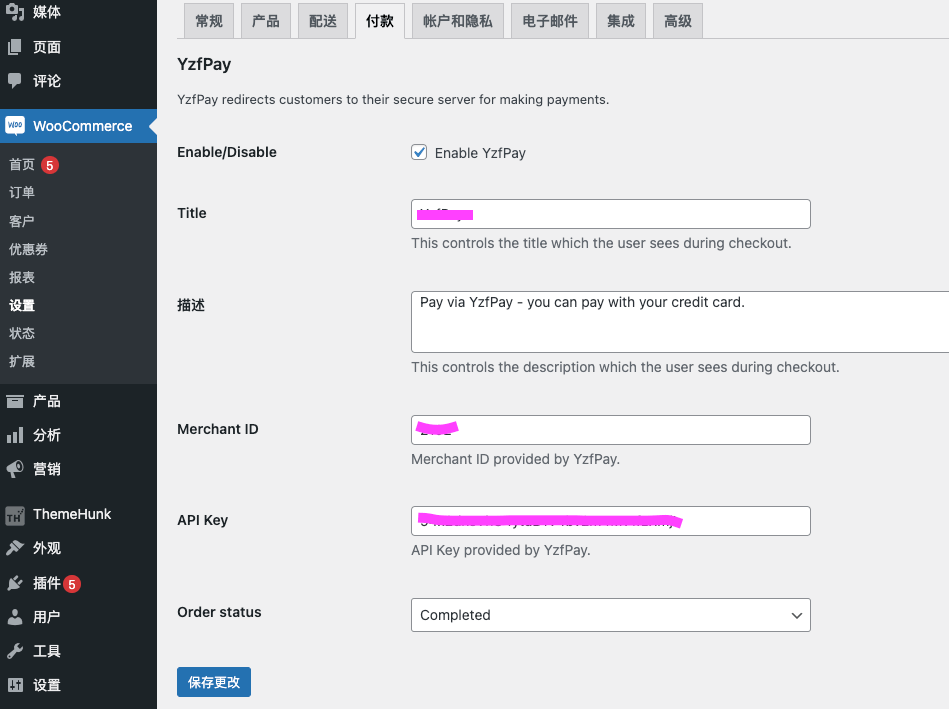Click the ThemeHunk sidebar menu label
The image size is (949, 709).
72,514
